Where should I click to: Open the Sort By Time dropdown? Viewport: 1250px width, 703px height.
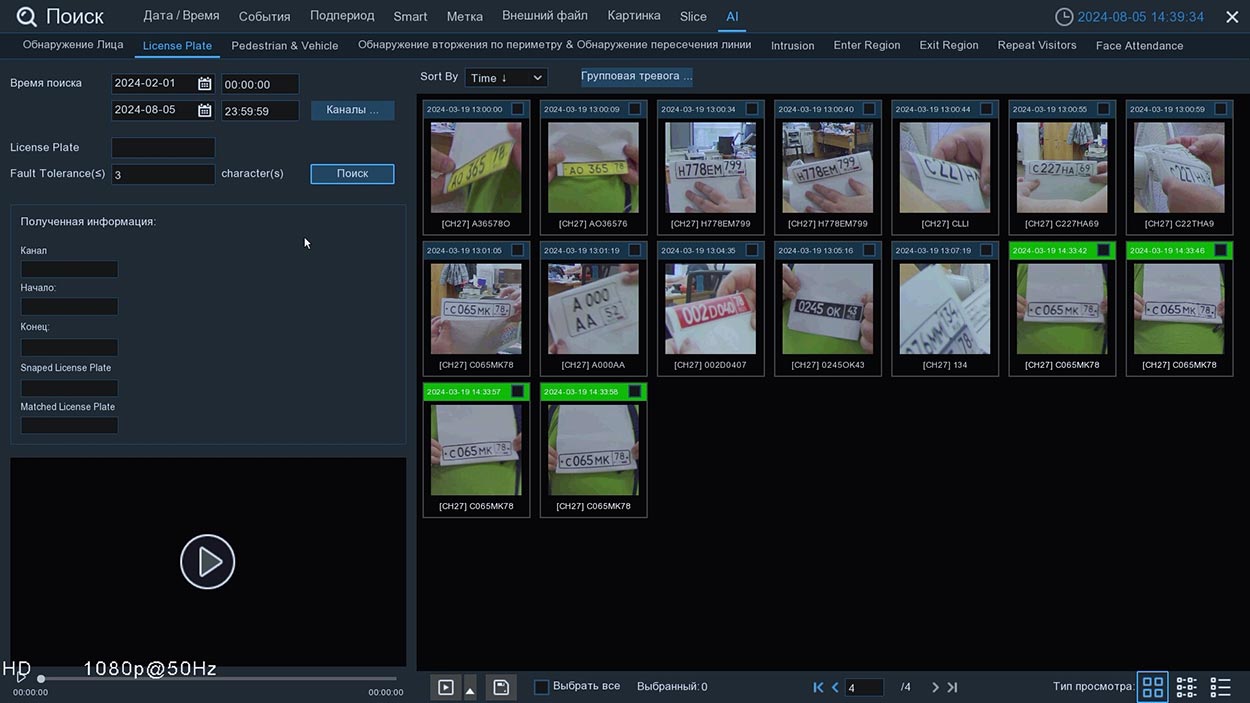click(x=506, y=78)
